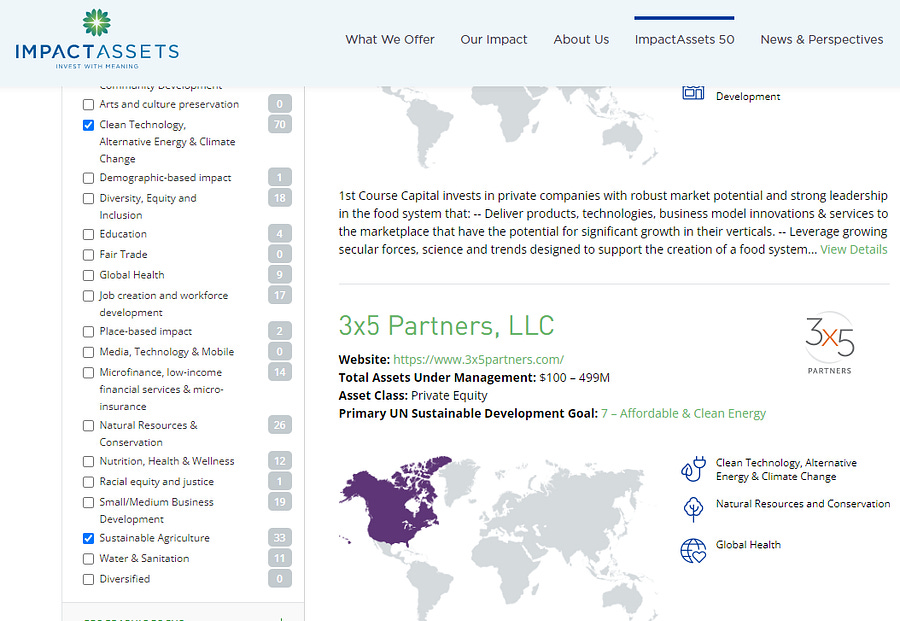Click the ImpactAssets logo
The height and width of the screenshot is (621, 900).
click(x=97, y=39)
